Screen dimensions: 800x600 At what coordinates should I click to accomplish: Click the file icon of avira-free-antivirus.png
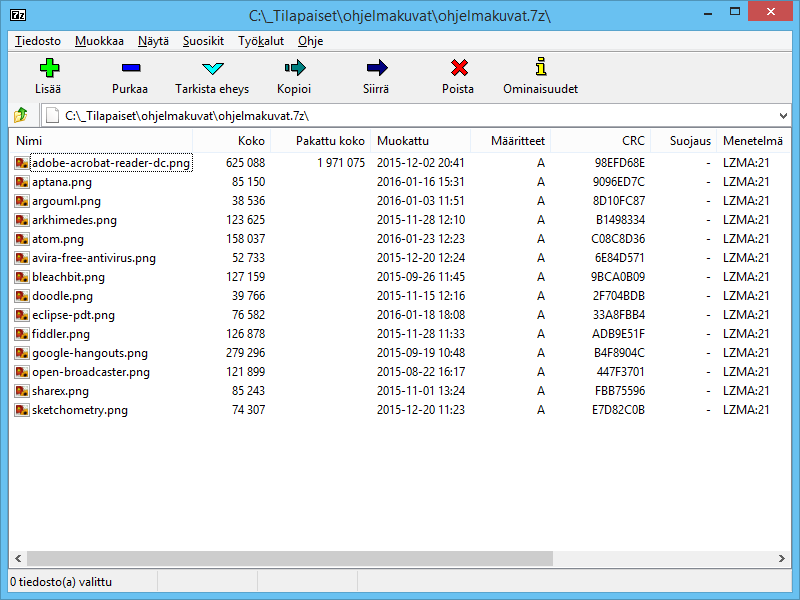[21, 258]
